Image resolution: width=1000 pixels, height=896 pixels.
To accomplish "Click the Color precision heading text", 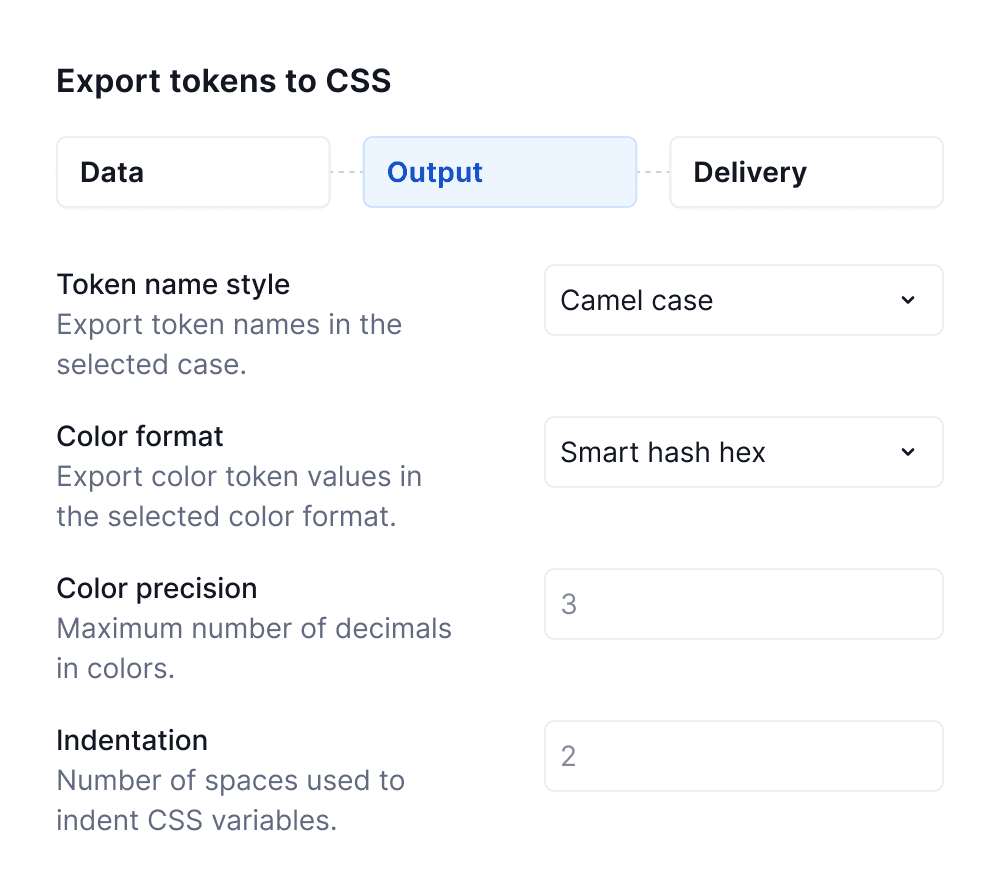I will click(x=156, y=588).
